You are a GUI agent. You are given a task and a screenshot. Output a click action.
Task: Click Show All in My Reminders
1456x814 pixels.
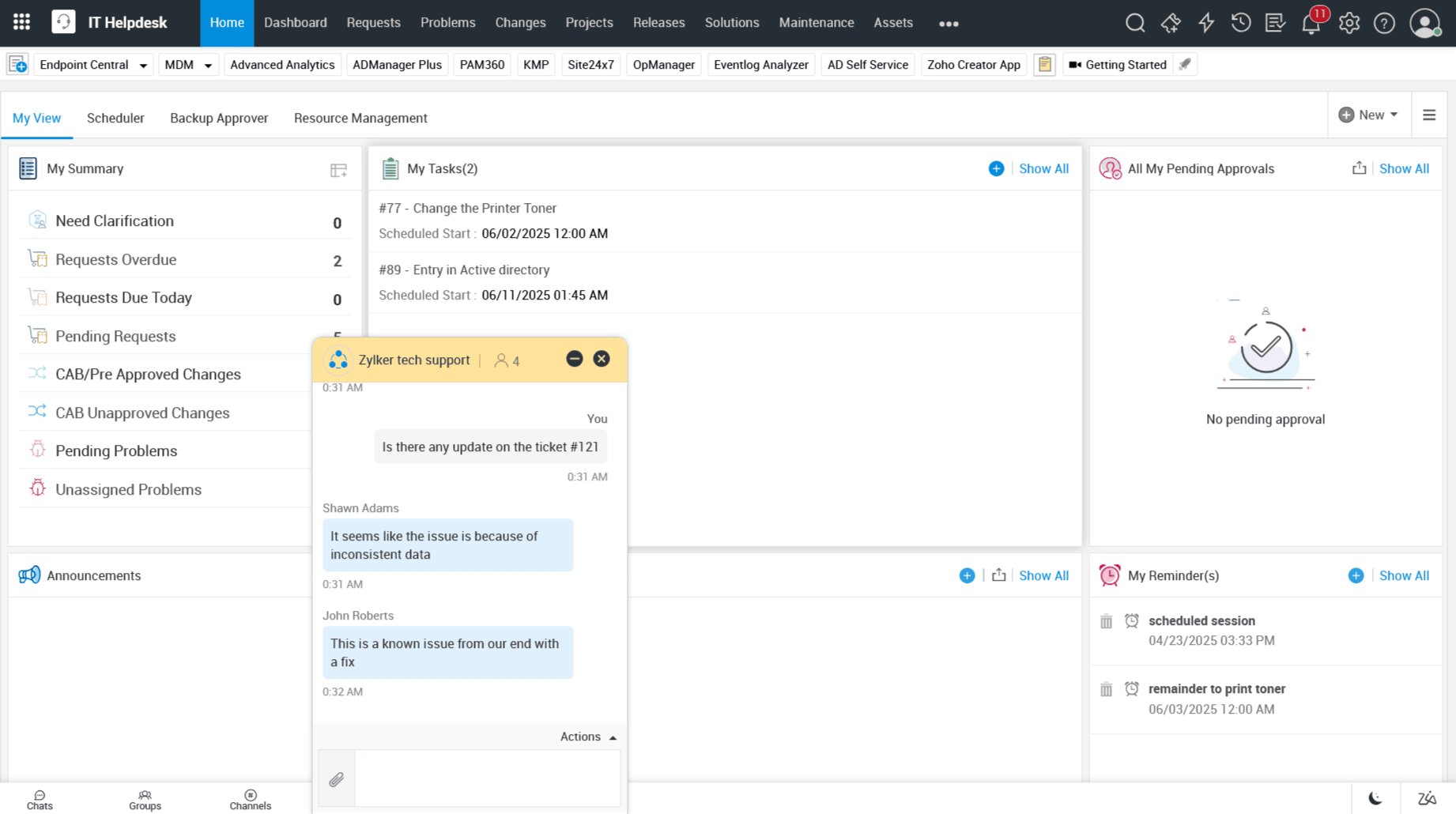1404,575
